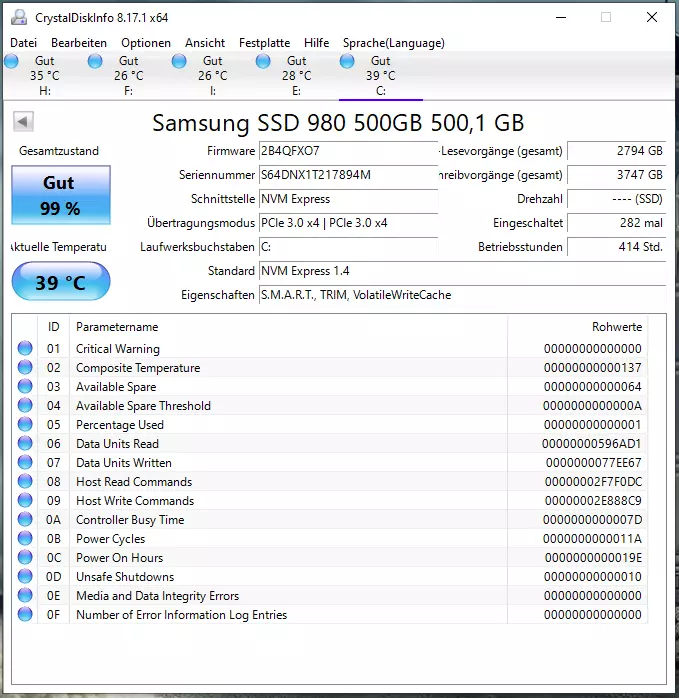Click the Samsung SSD 980 500GB title
The width and height of the screenshot is (679, 698).
point(338,123)
